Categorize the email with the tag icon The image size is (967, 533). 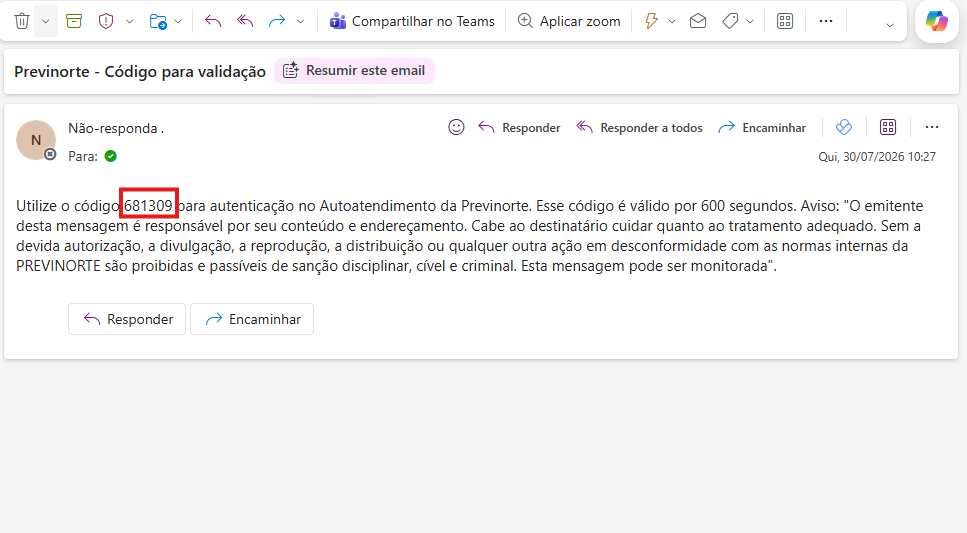(x=730, y=21)
